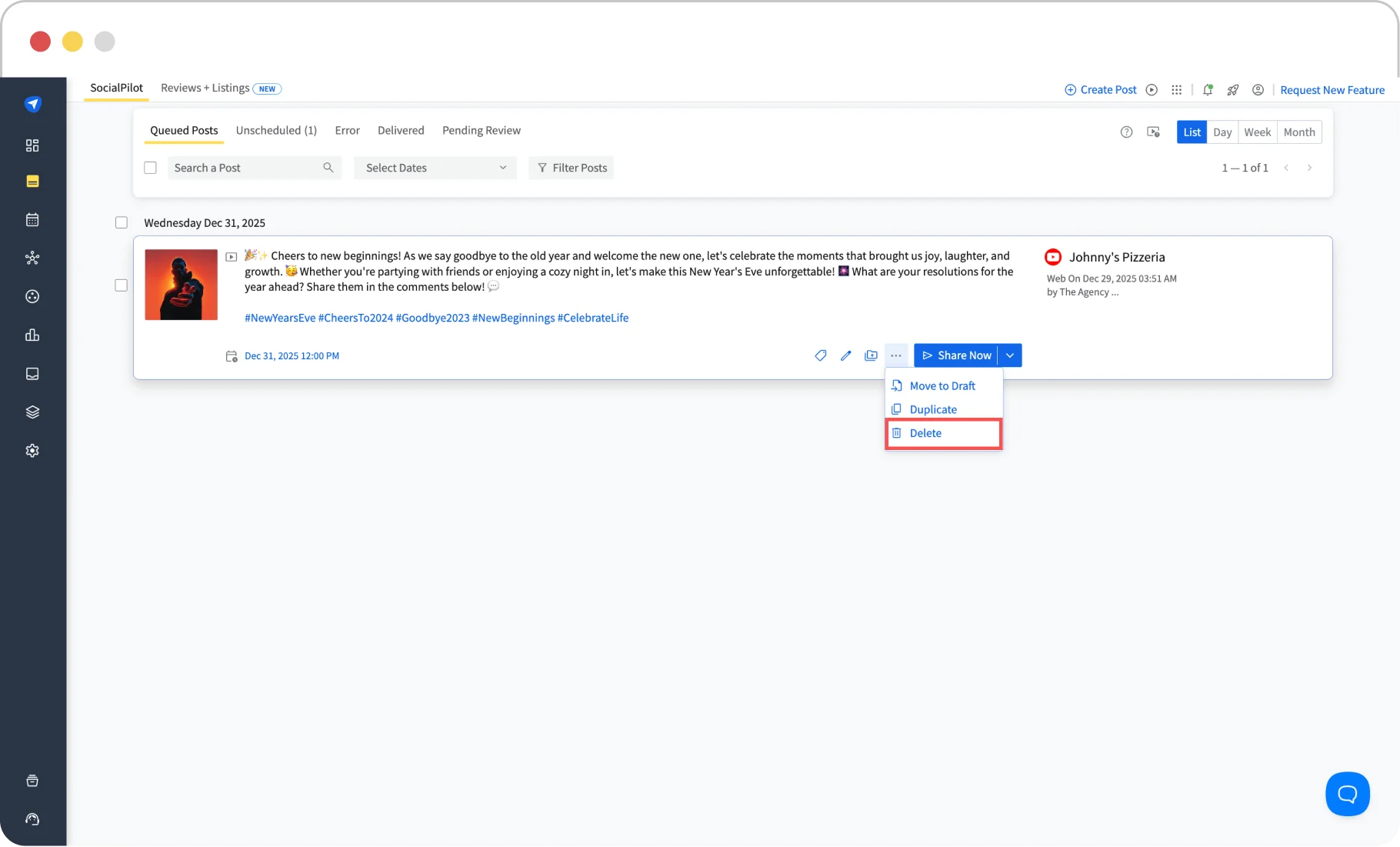The width and height of the screenshot is (1400, 847).
Task: Open the three-dot options menu on the post
Action: click(896, 355)
